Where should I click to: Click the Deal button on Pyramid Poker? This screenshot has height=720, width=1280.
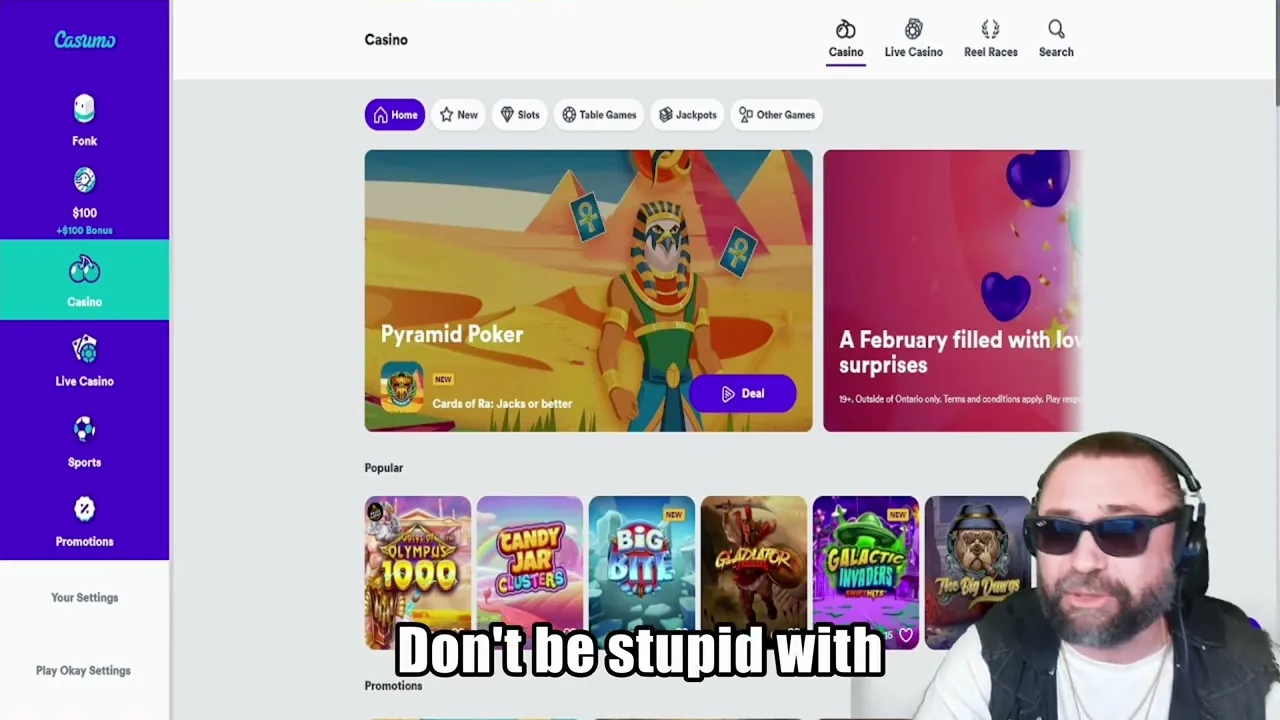(x=743, y=394)
